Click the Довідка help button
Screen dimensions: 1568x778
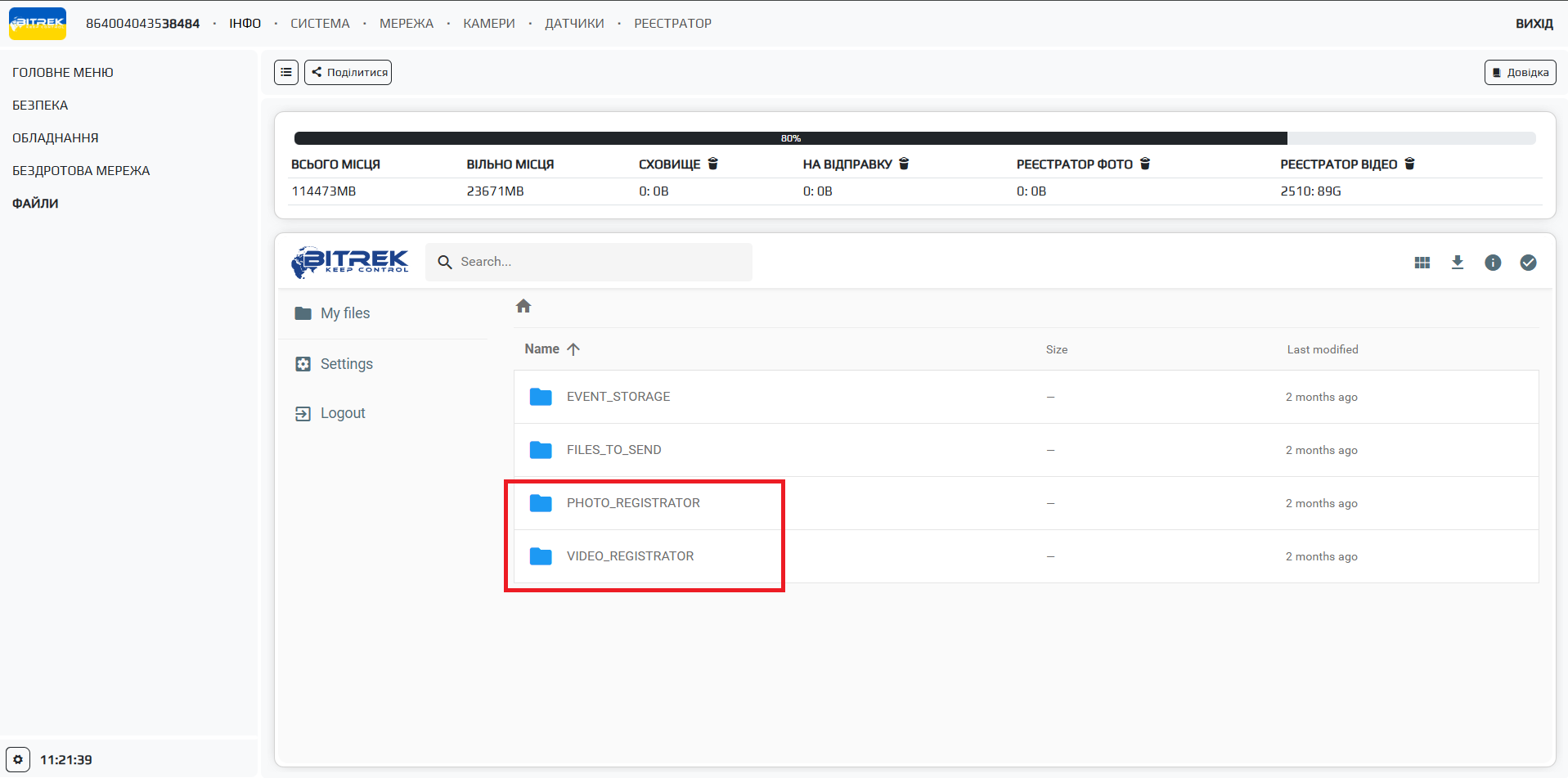[1520, 73]
